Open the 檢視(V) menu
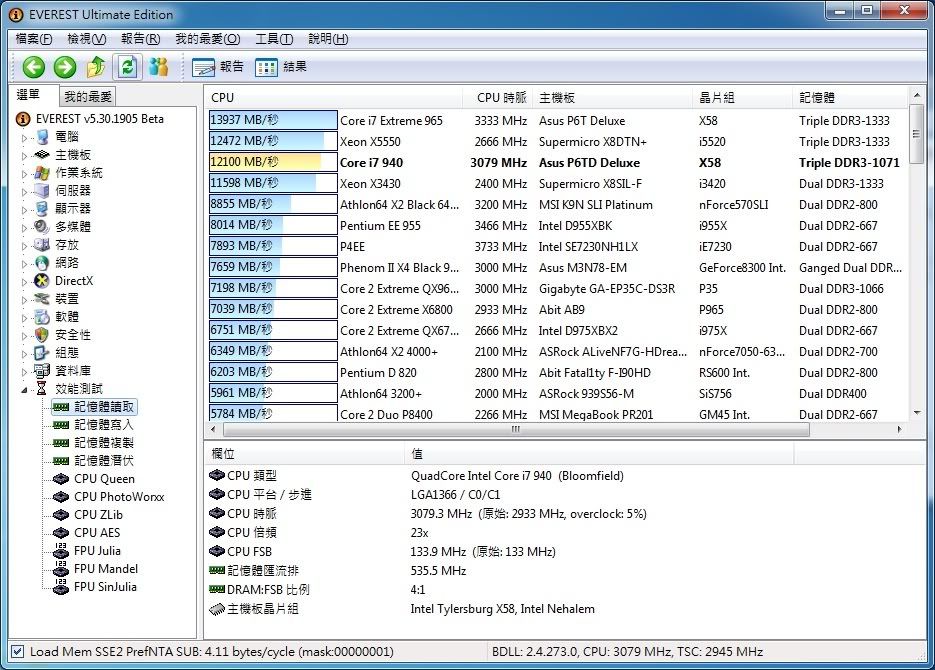 click(x=87, y=39)
